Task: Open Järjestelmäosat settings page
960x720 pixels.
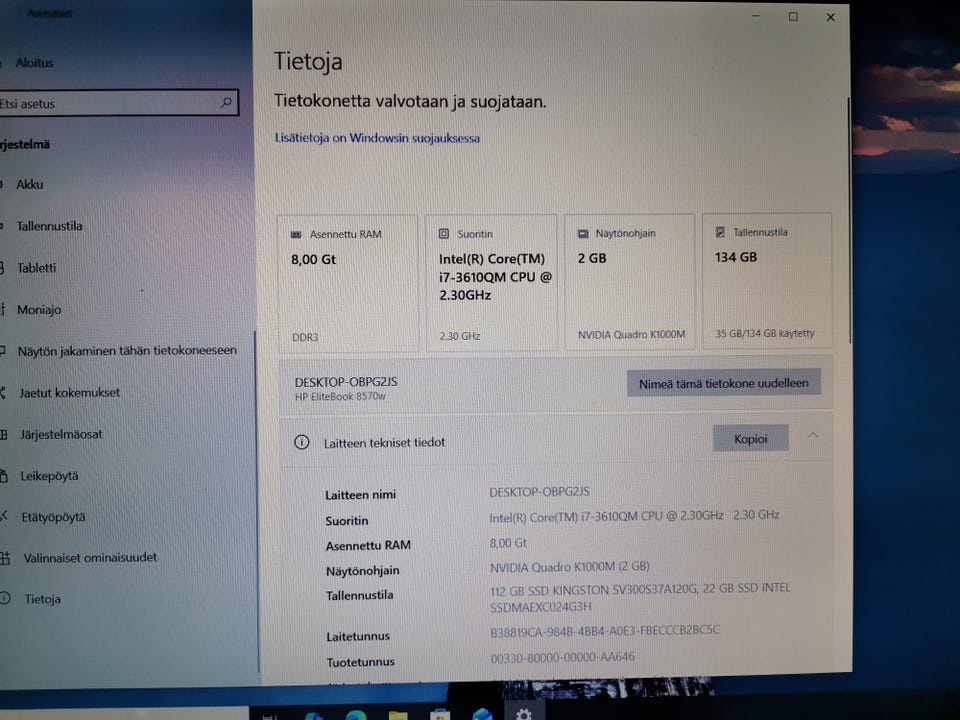Action: [x=61, y=434]
